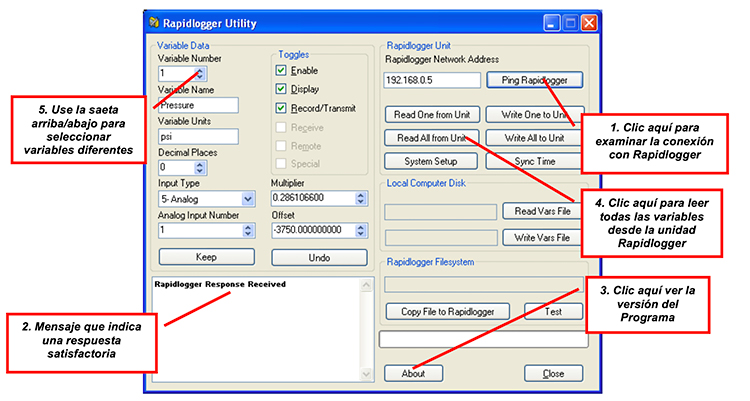Screen dimensions: 750x401
Task: Close the Rapidlogger Utility window
Action: [x=589, y=22]
